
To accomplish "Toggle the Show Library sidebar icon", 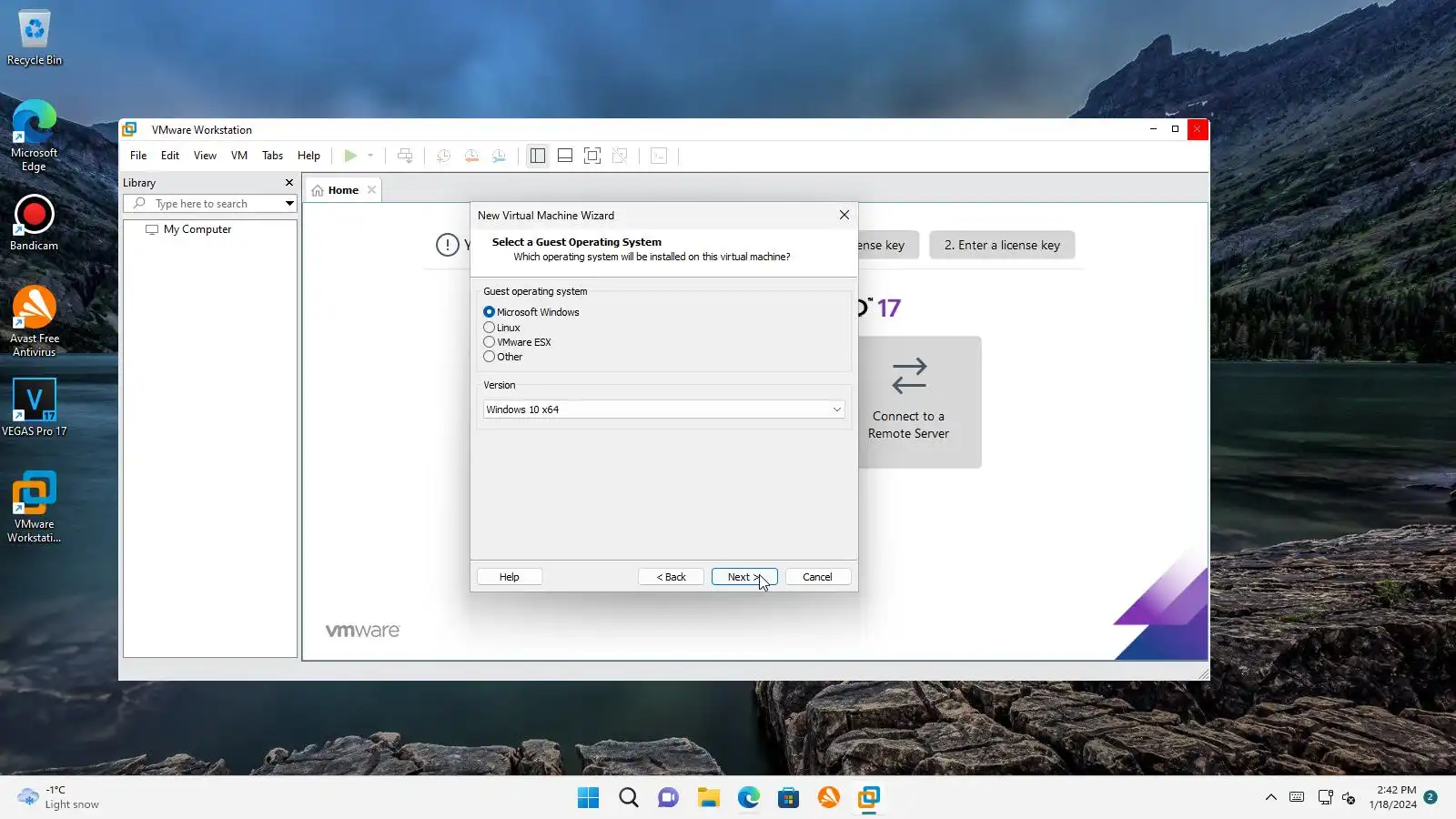I will tap(538, 156).
